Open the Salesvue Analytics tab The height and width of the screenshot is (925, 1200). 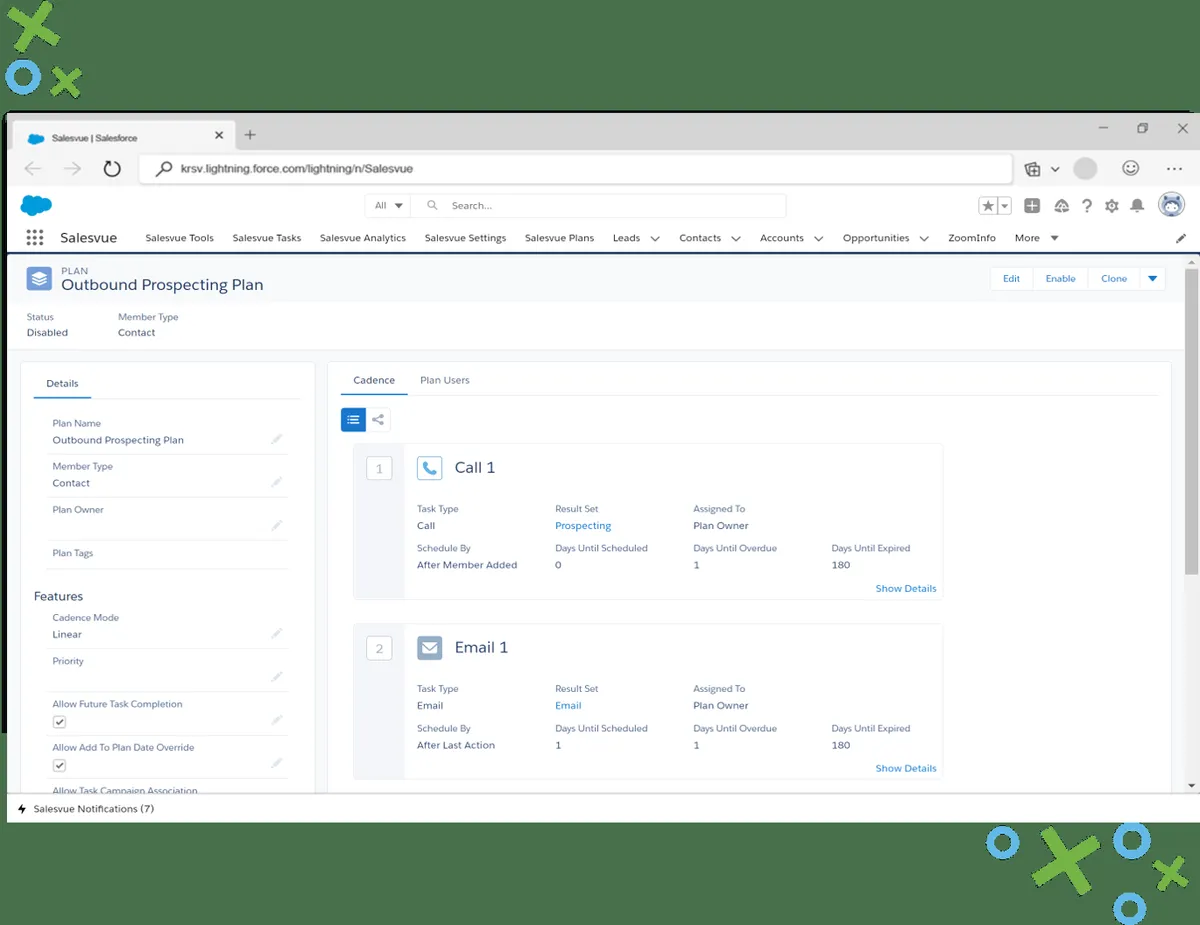point(363,238)
